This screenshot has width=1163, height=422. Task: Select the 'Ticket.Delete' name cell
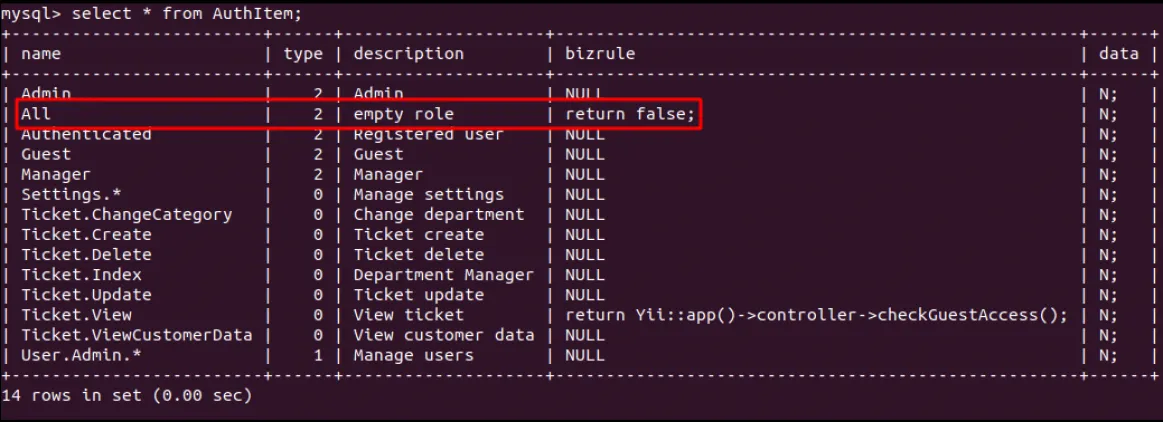[x=86, y=254]
